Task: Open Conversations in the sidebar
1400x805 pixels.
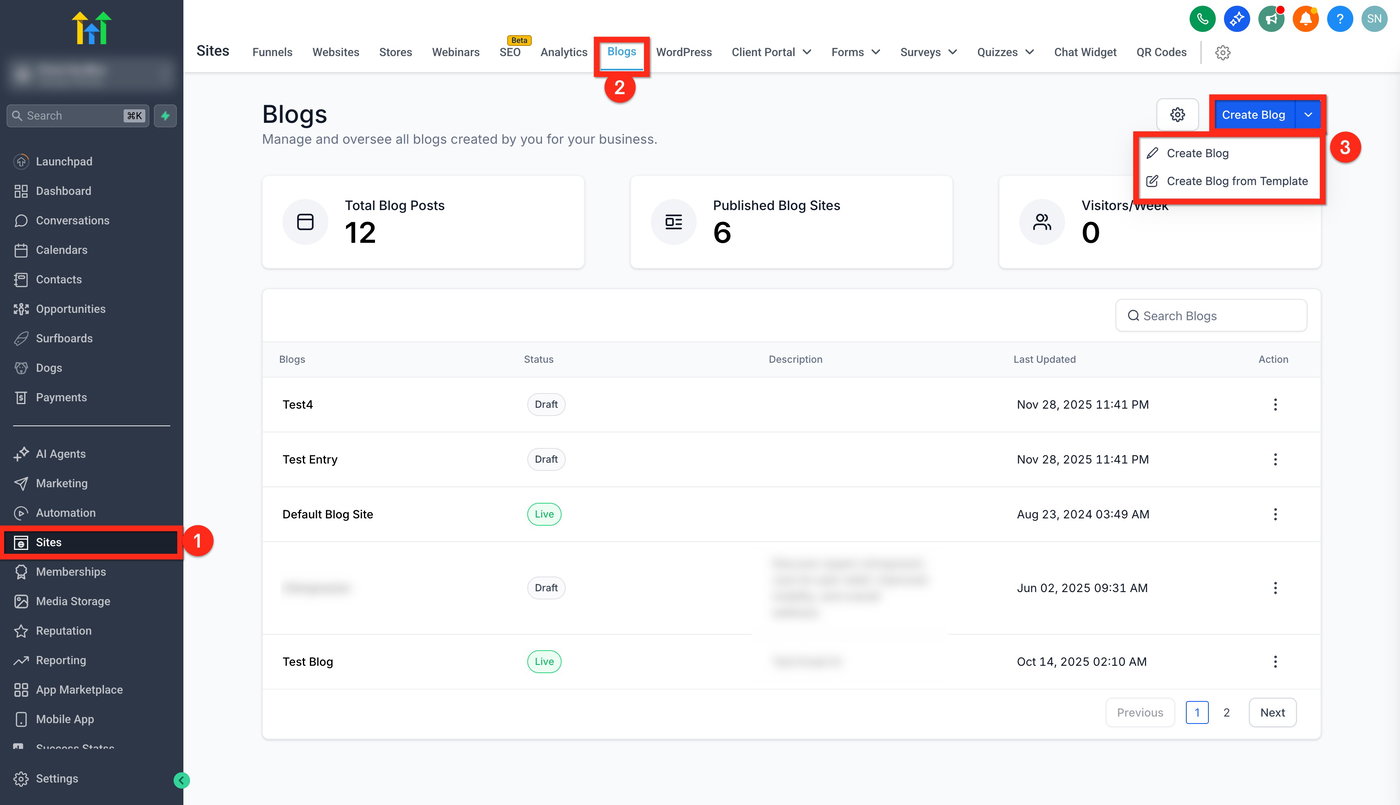Action: 72,220
